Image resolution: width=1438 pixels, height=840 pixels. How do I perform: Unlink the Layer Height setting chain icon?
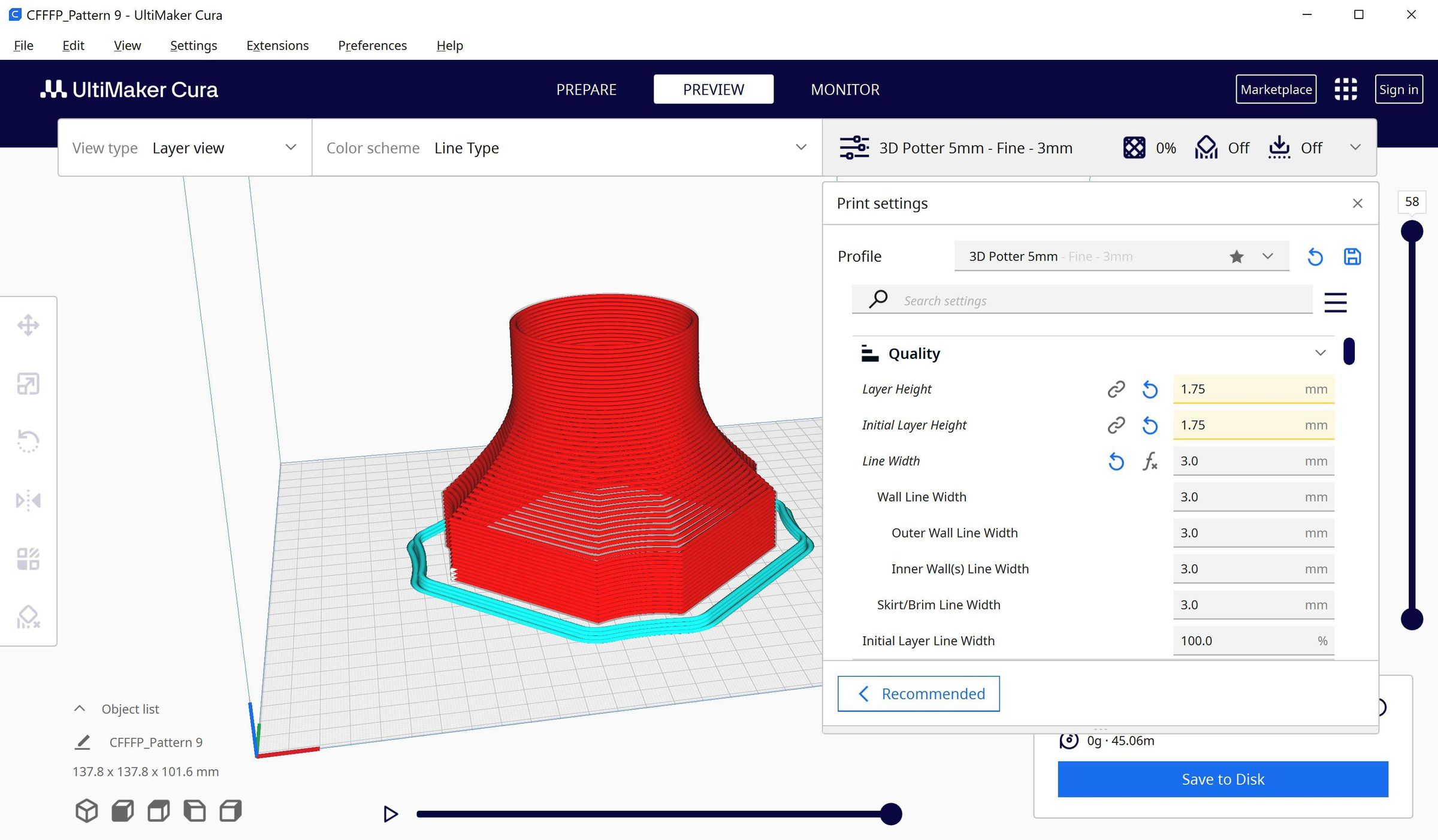click(1115, 389)
